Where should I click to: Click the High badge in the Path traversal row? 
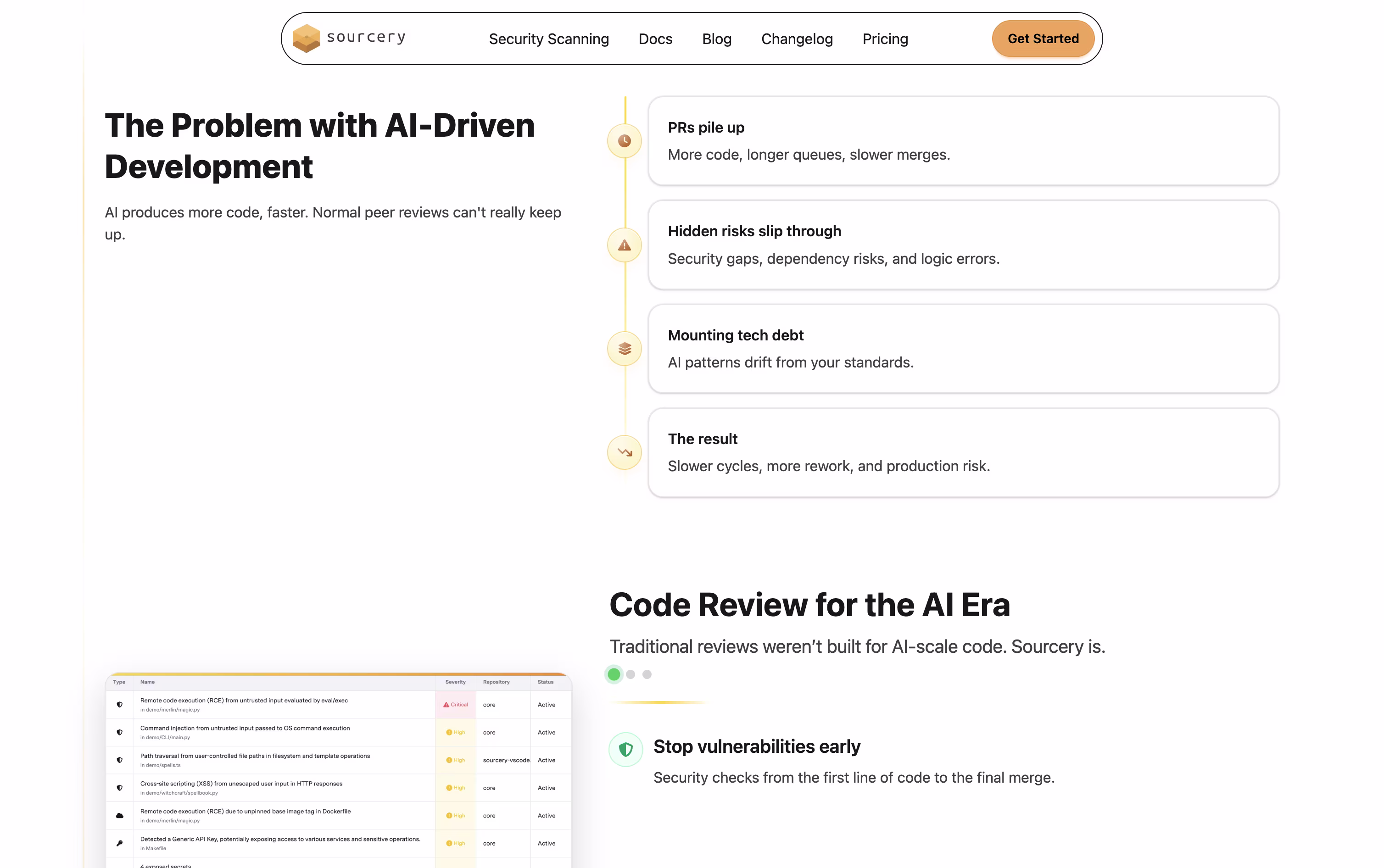tap(455, 760)
